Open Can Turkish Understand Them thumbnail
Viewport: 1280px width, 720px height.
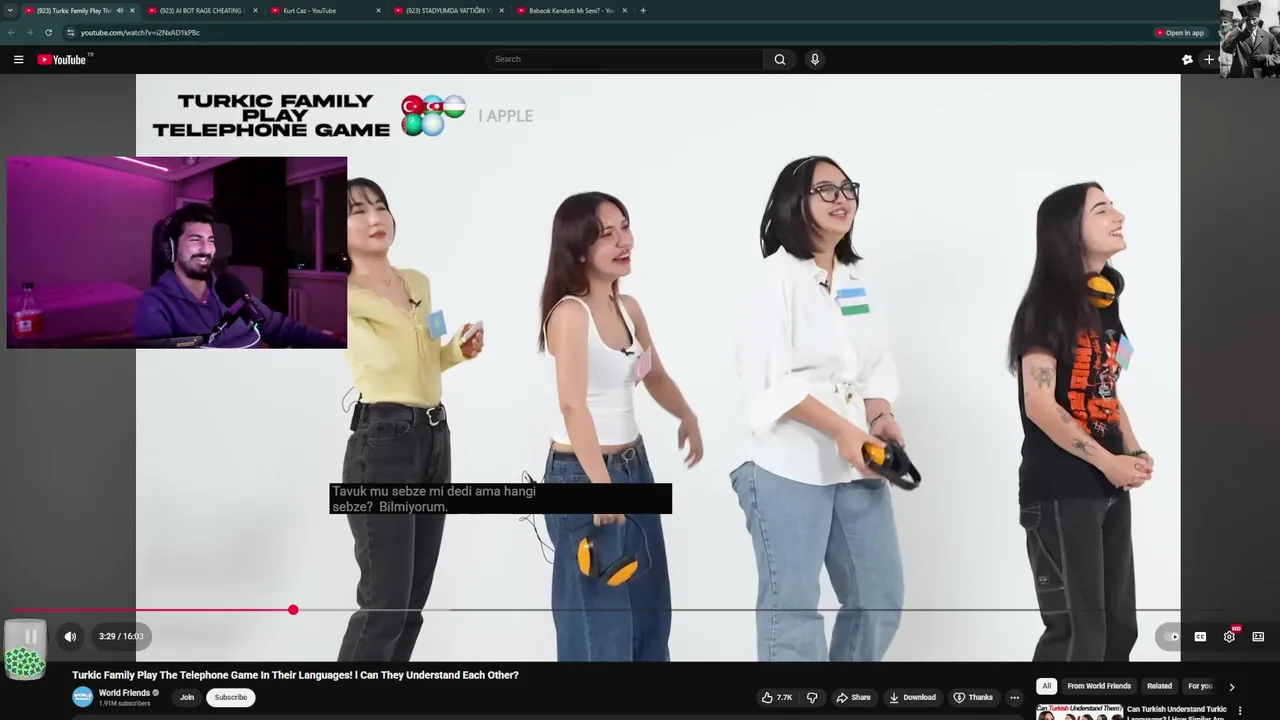coord(1079,712)
